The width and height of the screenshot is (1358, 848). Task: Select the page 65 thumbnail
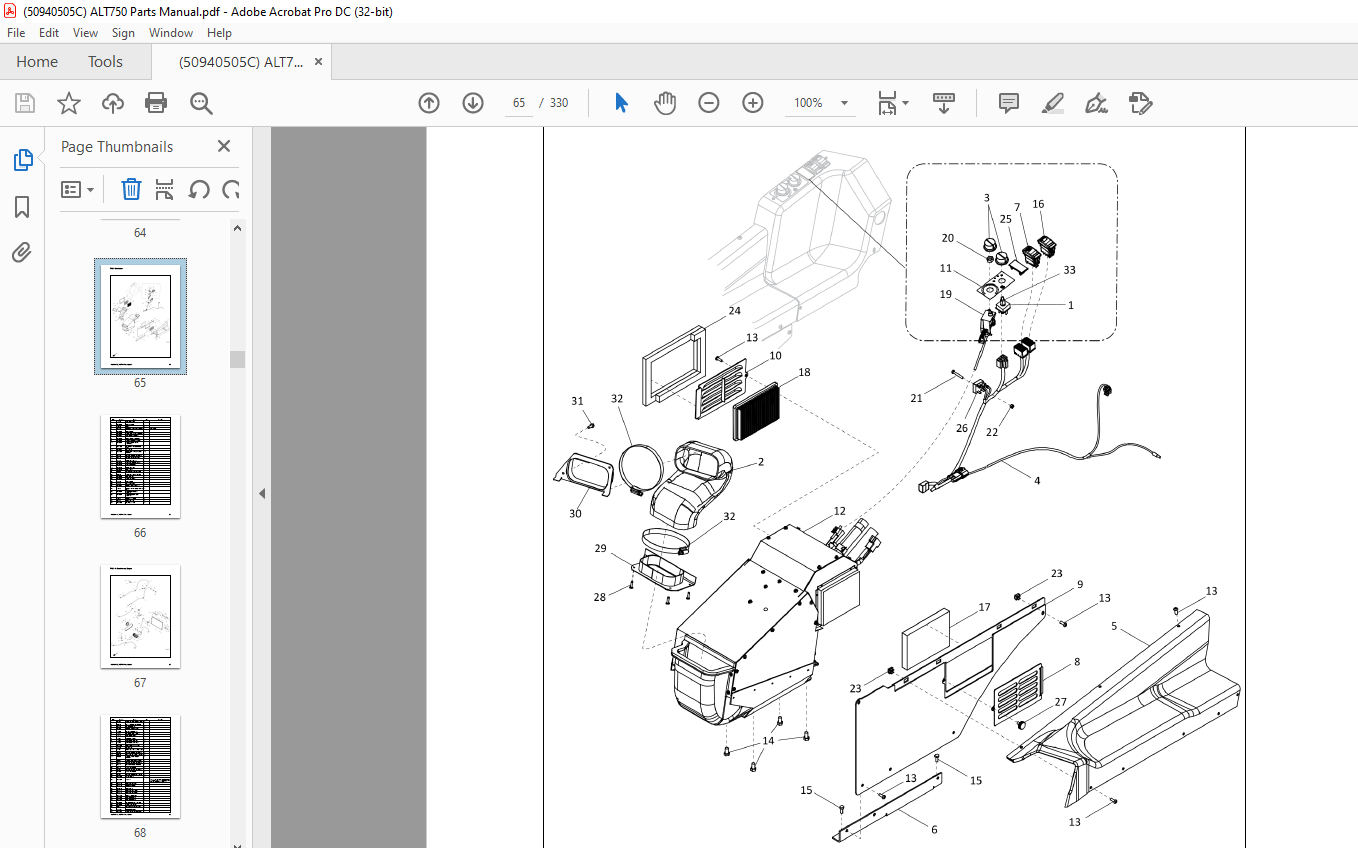140,316
